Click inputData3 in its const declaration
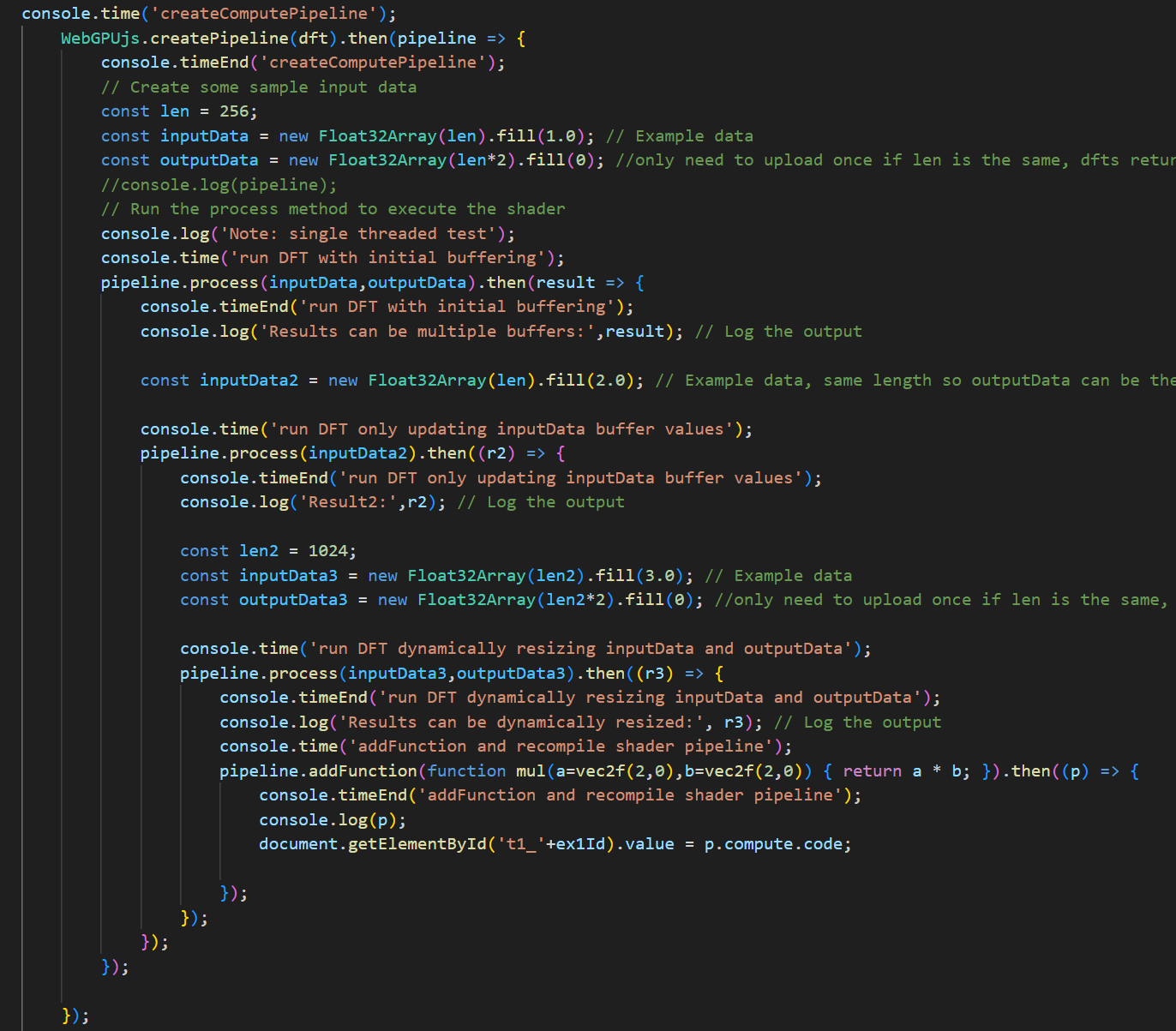 tap(289, 575)
